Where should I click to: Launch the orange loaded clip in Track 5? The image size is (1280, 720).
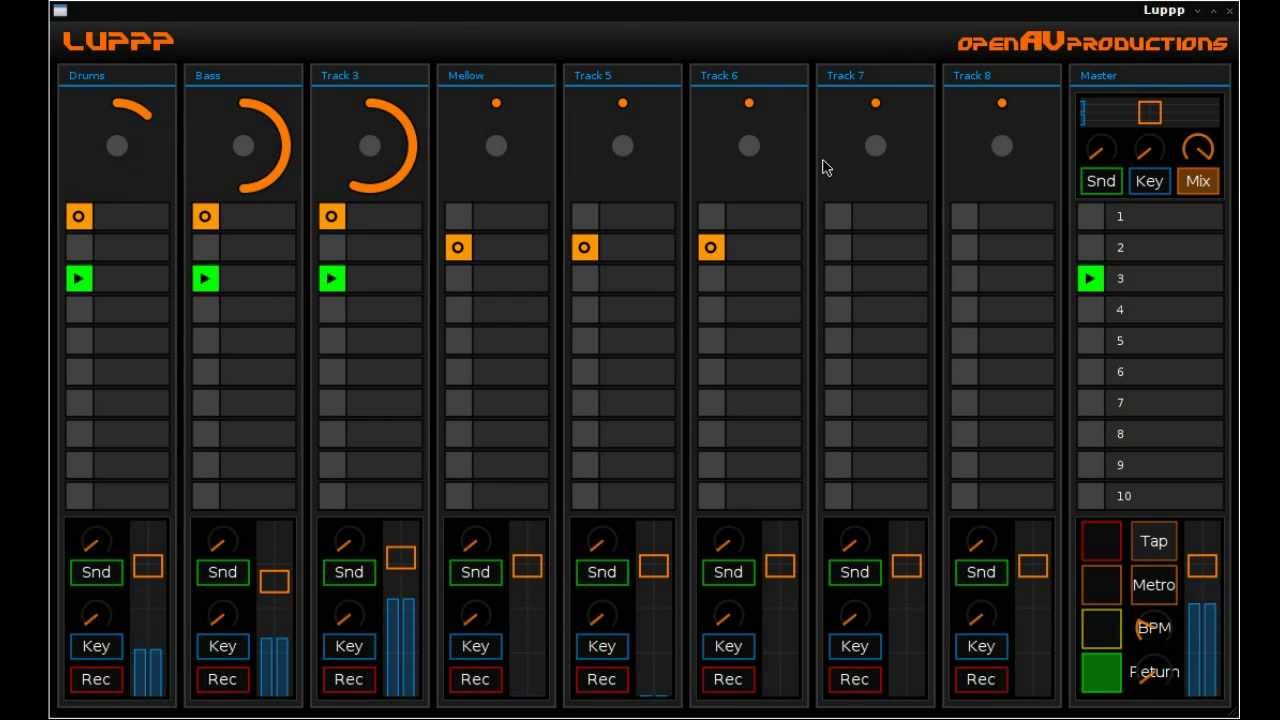click(x=585, y=248)
